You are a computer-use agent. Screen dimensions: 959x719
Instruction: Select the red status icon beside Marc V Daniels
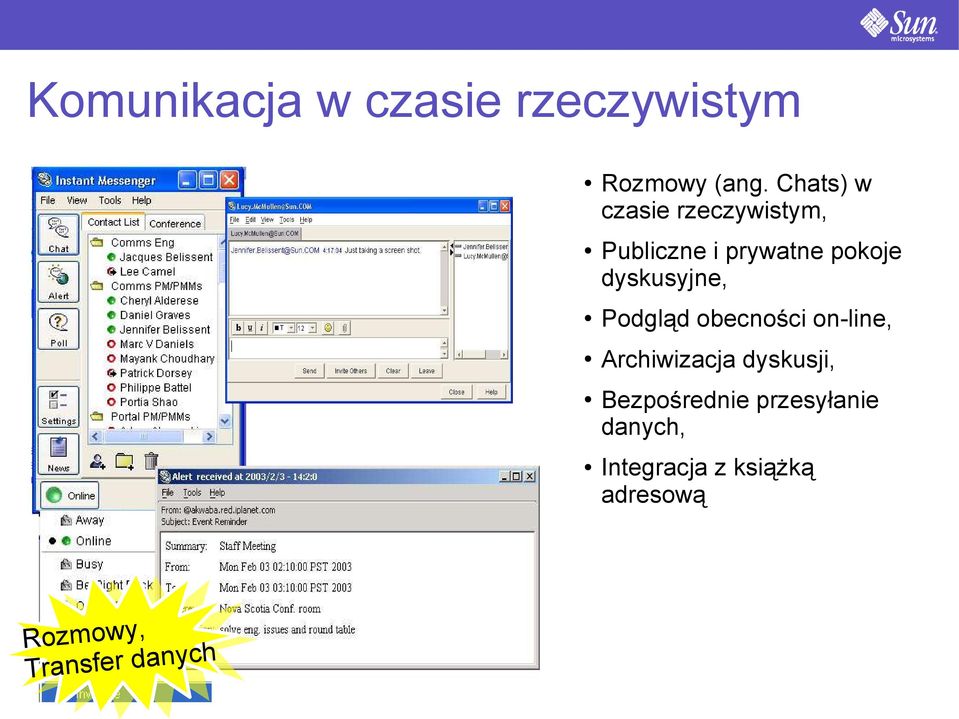coord(111,344)
